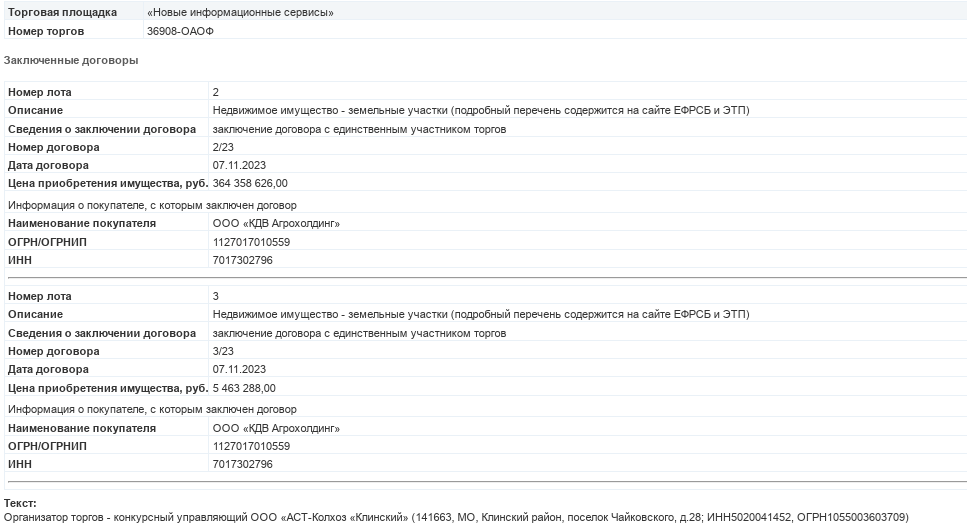Image resolution: width=967 pixels, height=525 pixels.
Task: Click contract number 3/23
Action: 223,351
